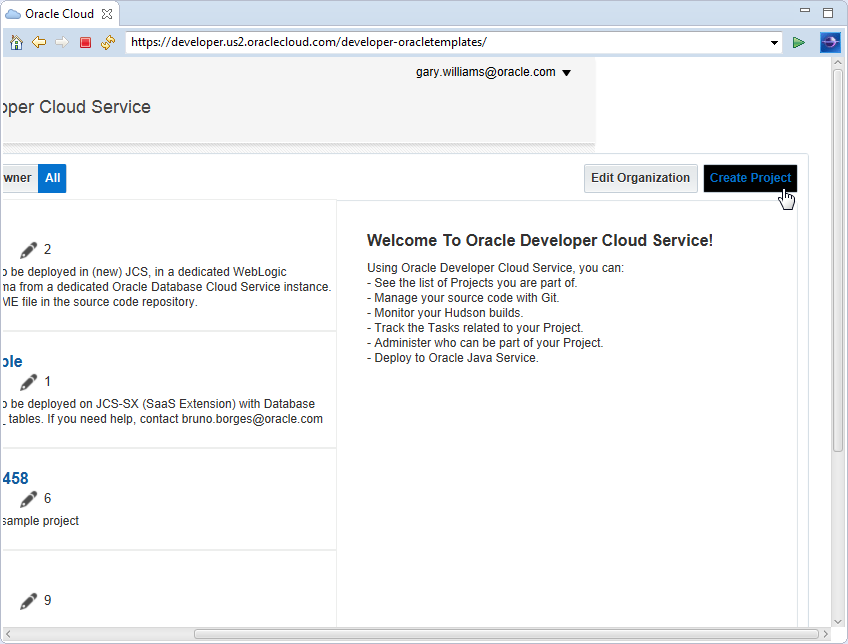Open the gary.williams@oracle.com account dropdown
This screenshot has height=644, width=848.
coord(493,72)
